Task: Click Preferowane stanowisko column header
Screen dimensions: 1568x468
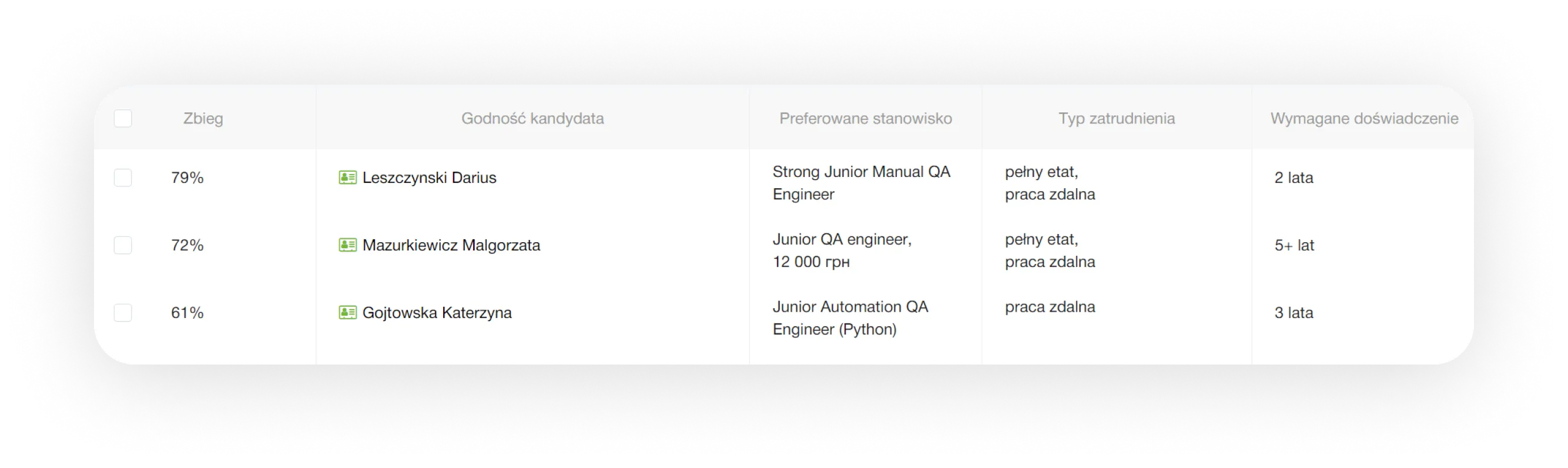Action: coord(866,118)
